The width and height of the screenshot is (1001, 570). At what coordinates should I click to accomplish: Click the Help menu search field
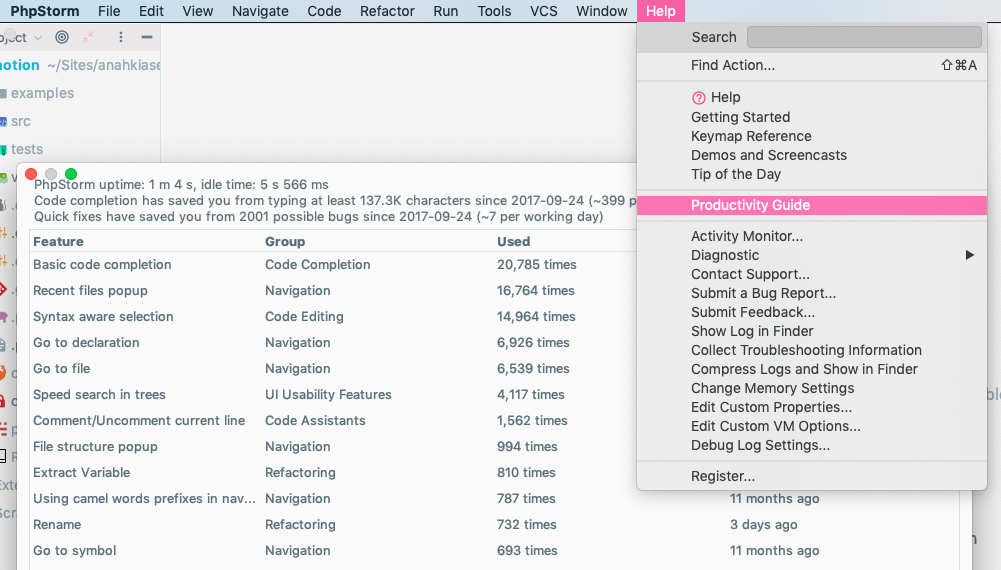(864, 37)
